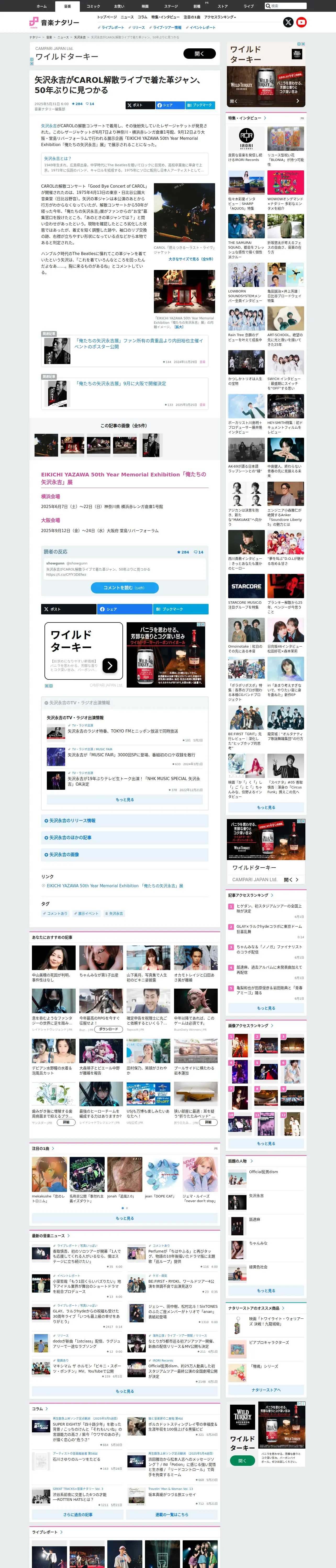Click 矢沢永吉 in 話題の人物 list
The image size is (336, 1568).
pos(256,1196)
